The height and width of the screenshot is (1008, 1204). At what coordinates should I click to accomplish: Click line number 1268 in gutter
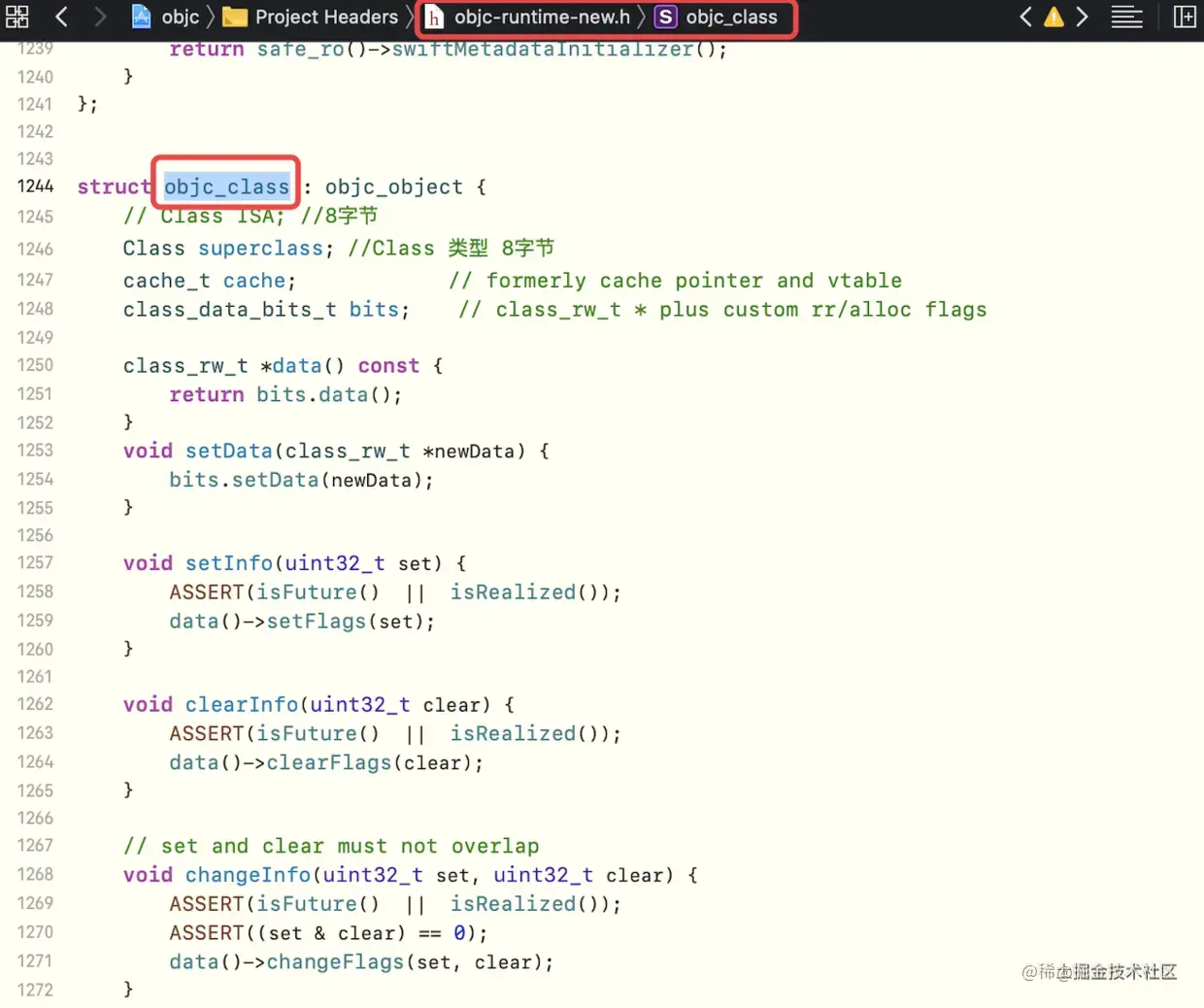click(35, 874)
